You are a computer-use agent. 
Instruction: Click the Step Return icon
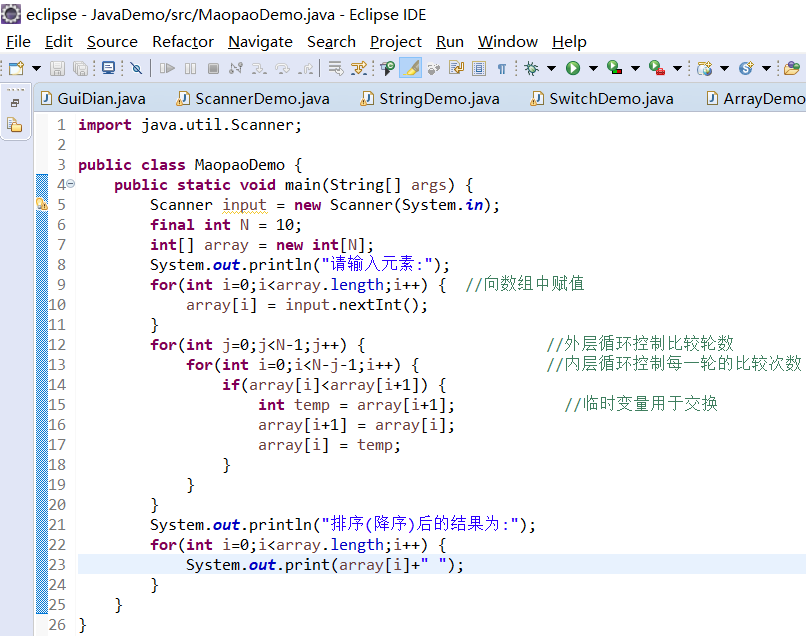coord(306,68)
